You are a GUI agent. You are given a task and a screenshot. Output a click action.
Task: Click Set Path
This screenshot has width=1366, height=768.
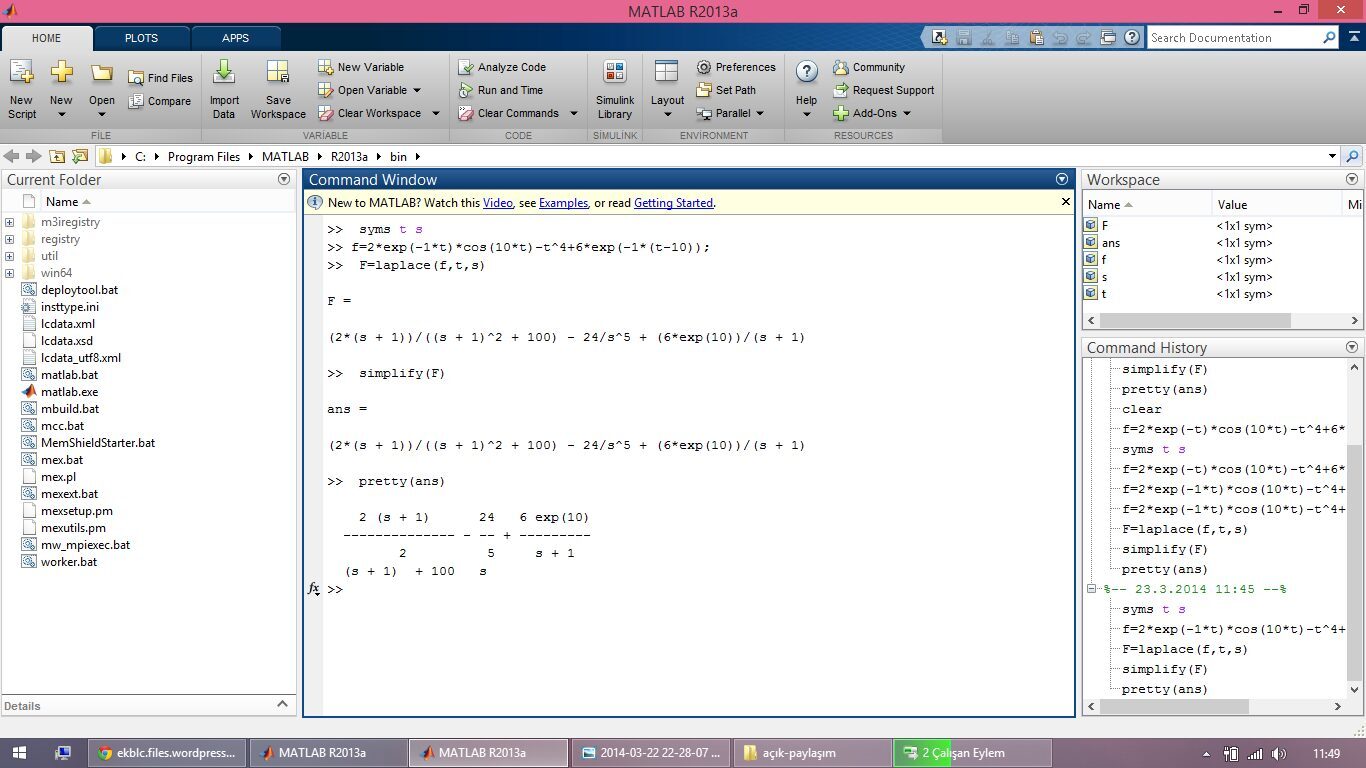[x=726, y=90]
